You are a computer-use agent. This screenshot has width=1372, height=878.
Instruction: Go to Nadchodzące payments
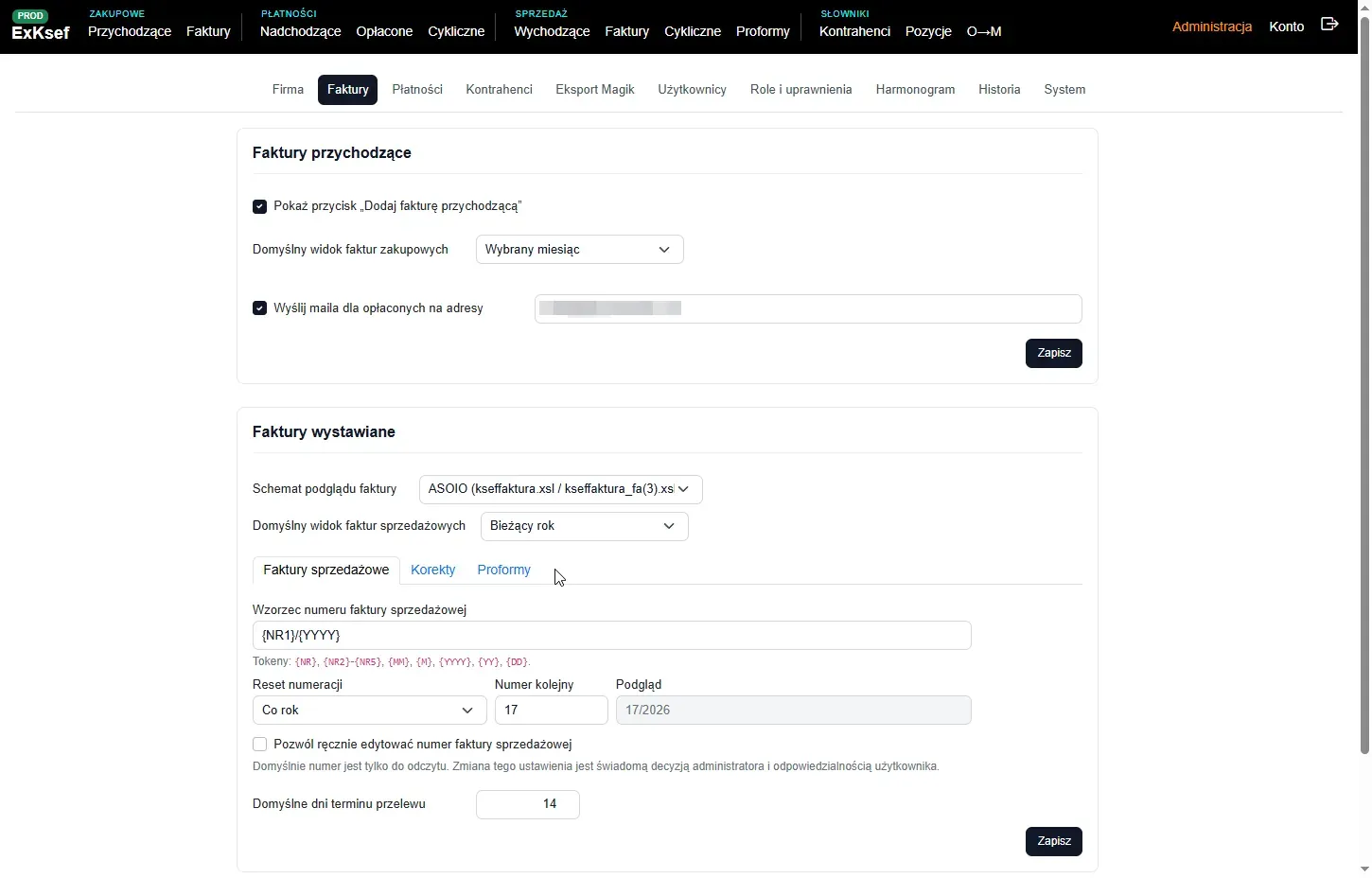300,31
